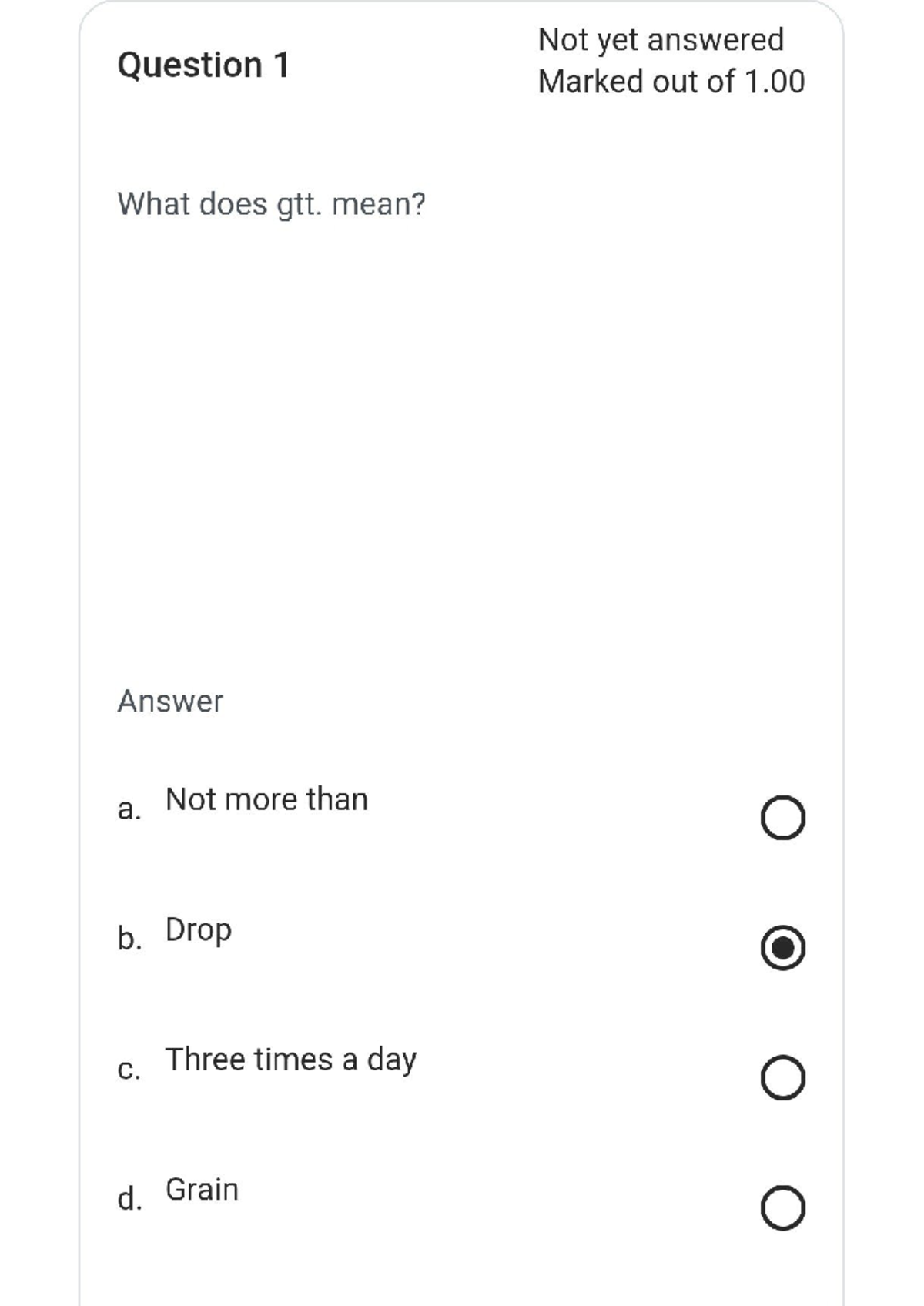The height and width of the screenshot is (1306, 924).
Task: Click the 'Drop' option label
Action: click(x=198, y=930)
